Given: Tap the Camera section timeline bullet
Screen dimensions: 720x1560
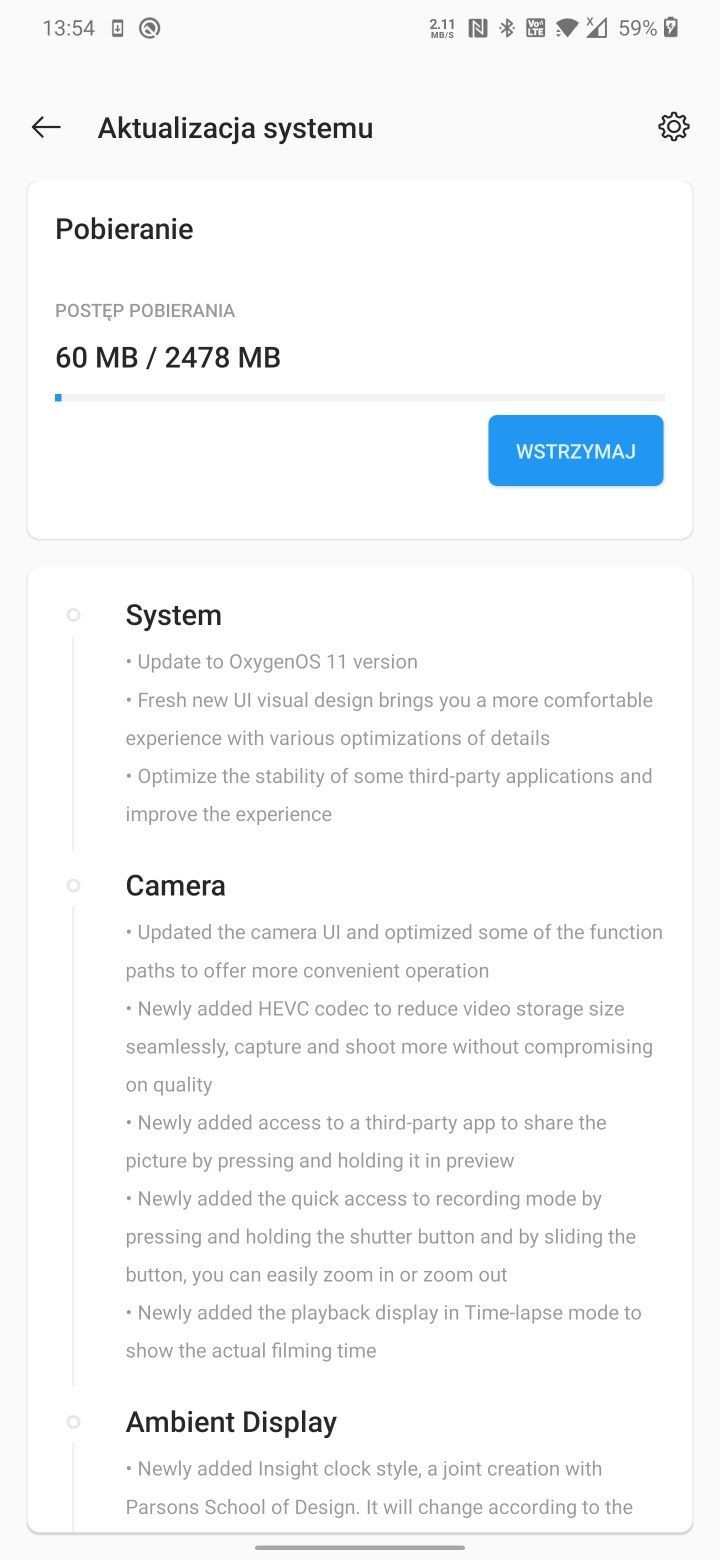Looking at the screenshot, I should (x=73, y=885).
